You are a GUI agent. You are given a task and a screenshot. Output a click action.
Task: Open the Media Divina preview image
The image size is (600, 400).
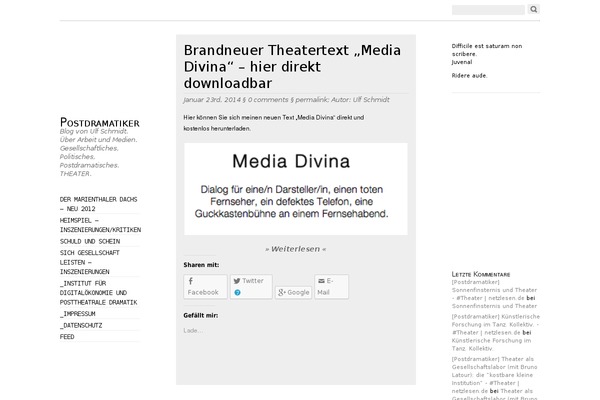[x=296, y=189]
